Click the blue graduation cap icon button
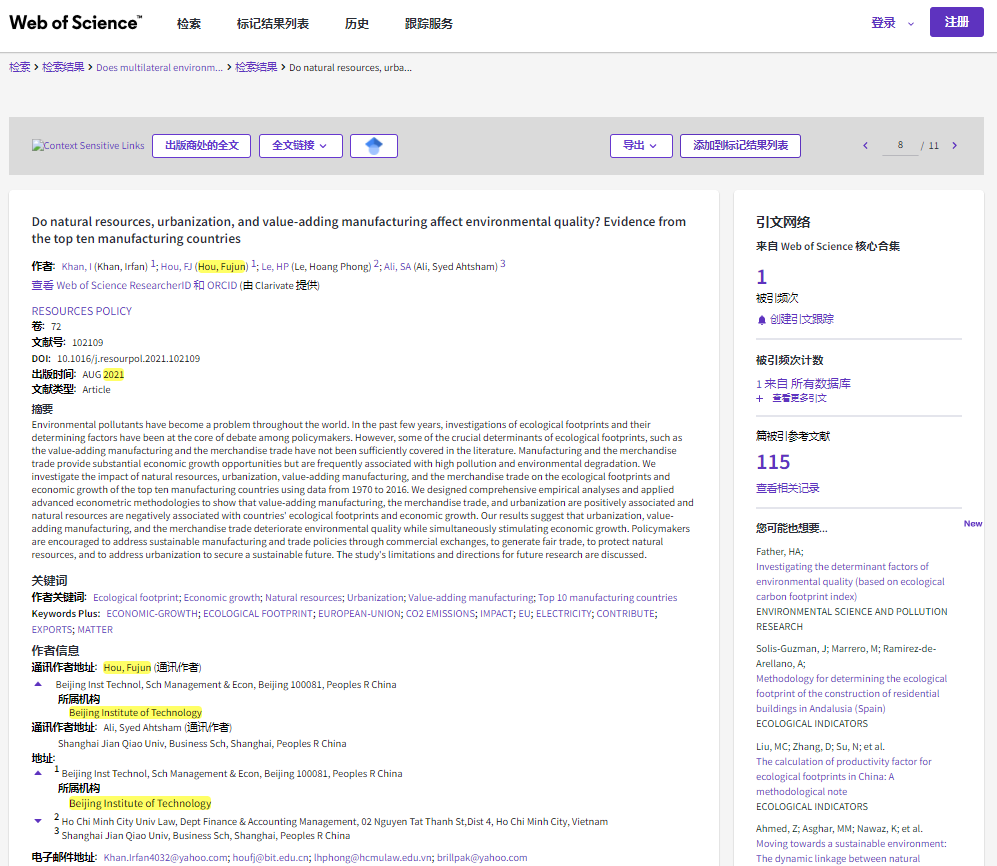Viewport: 997px width, 866px height. (374, 146)
